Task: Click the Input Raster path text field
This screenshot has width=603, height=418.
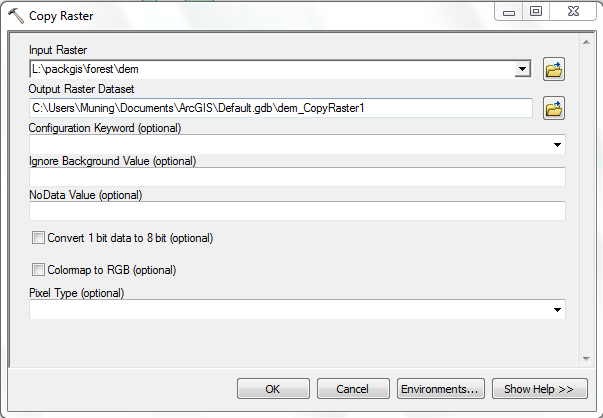Action: (270, 69)
